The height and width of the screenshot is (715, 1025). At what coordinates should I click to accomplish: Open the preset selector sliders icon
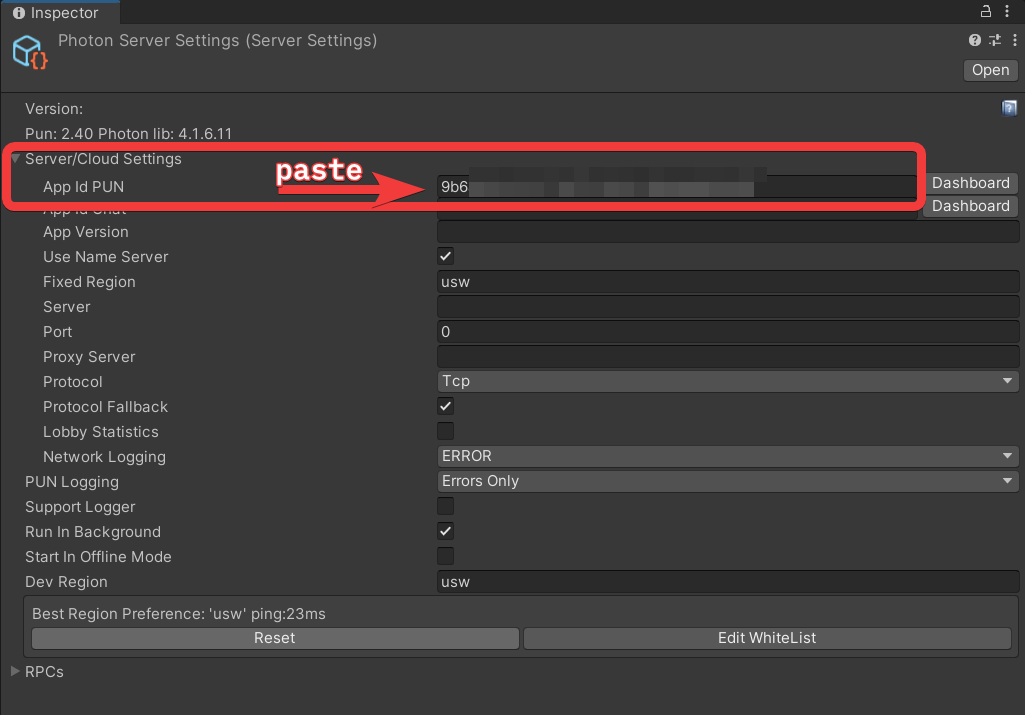[995, 41]
